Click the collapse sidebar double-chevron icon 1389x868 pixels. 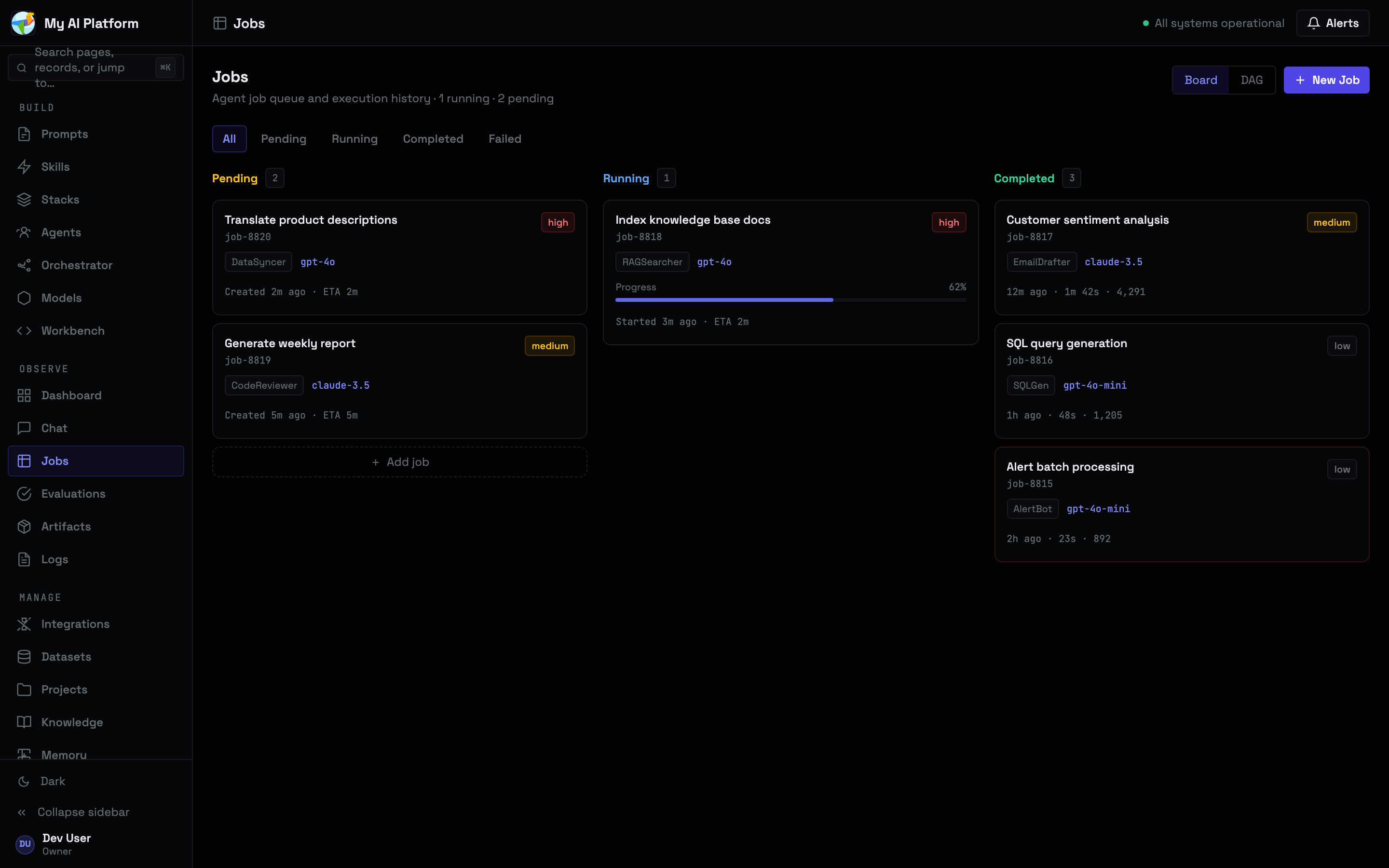22,812
